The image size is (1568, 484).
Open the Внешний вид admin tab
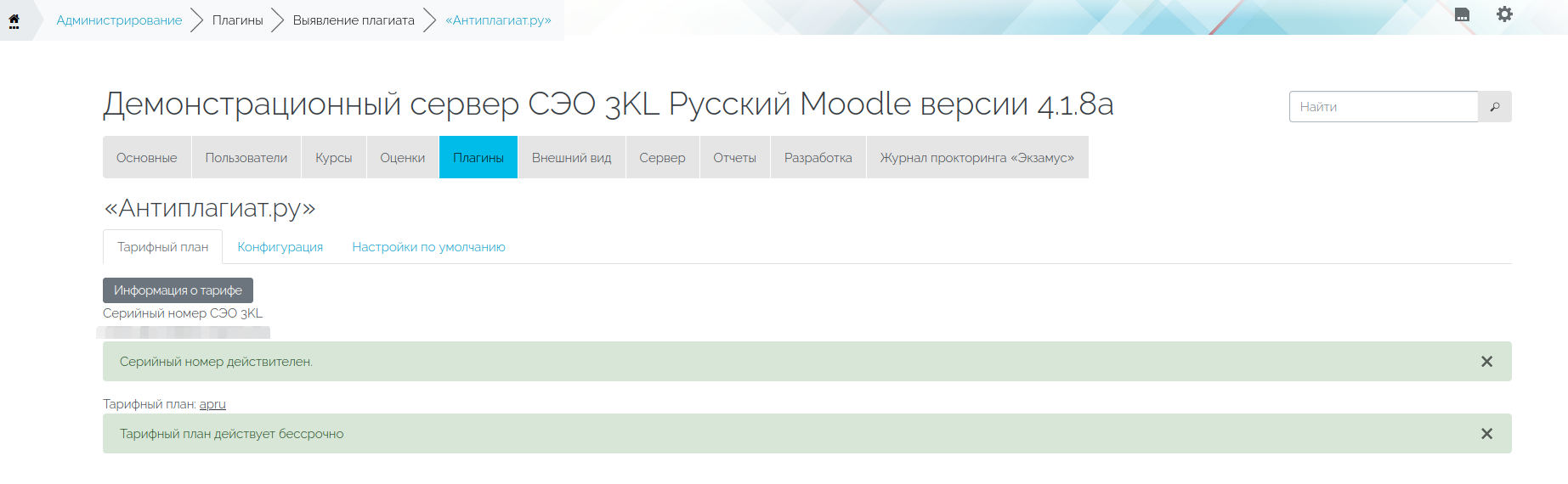pos(572,157)
